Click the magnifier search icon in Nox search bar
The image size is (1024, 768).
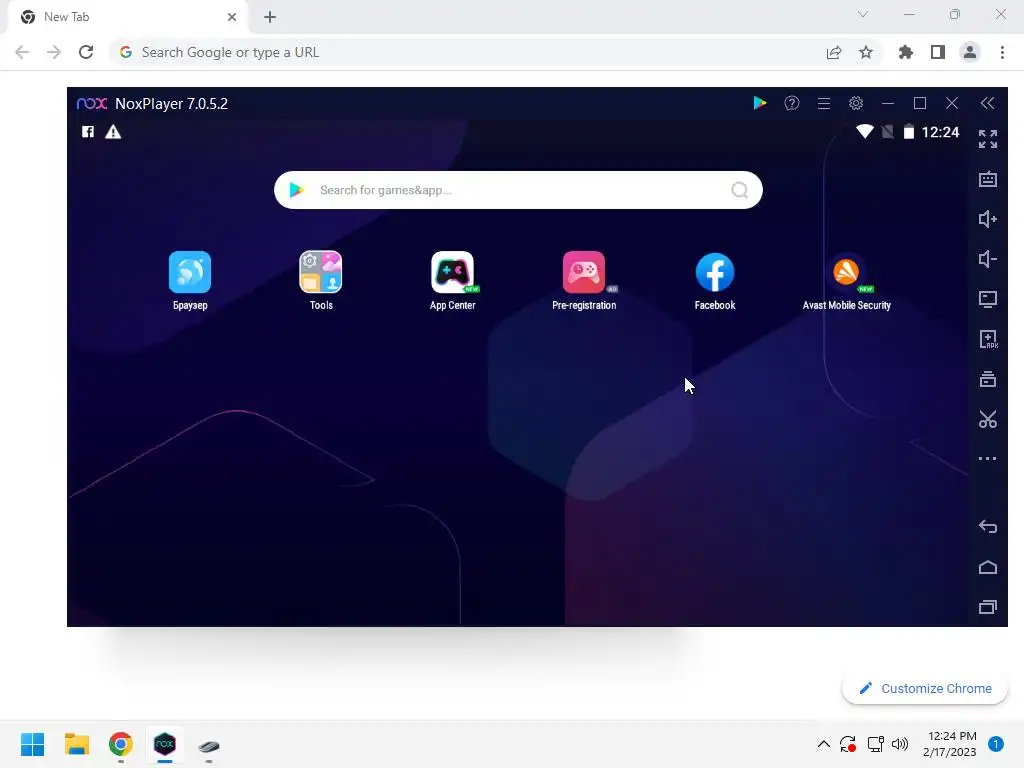739,190
